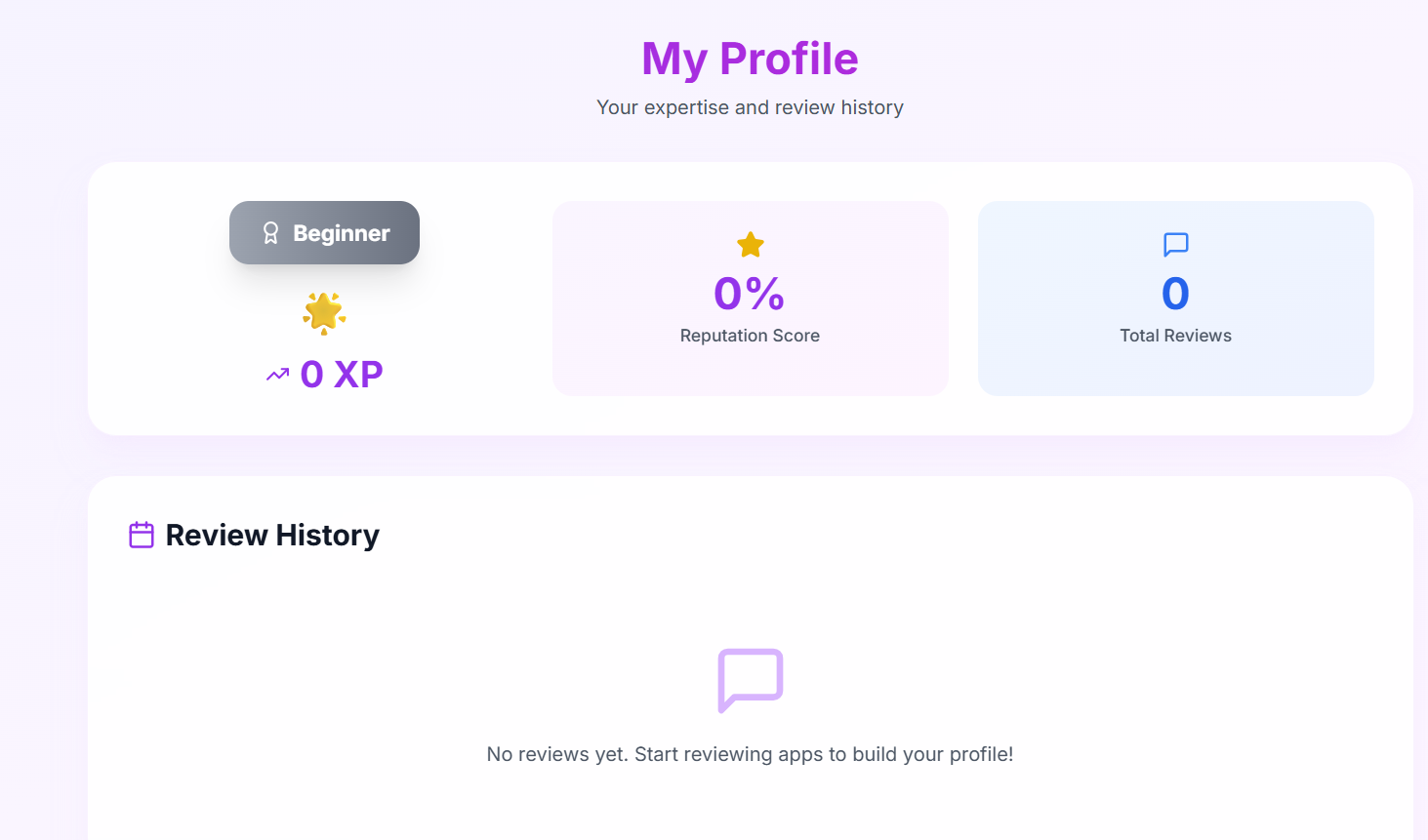Click the subtitle about expertise and review history
1428x840 pixels.
click(x=750, y=107)
